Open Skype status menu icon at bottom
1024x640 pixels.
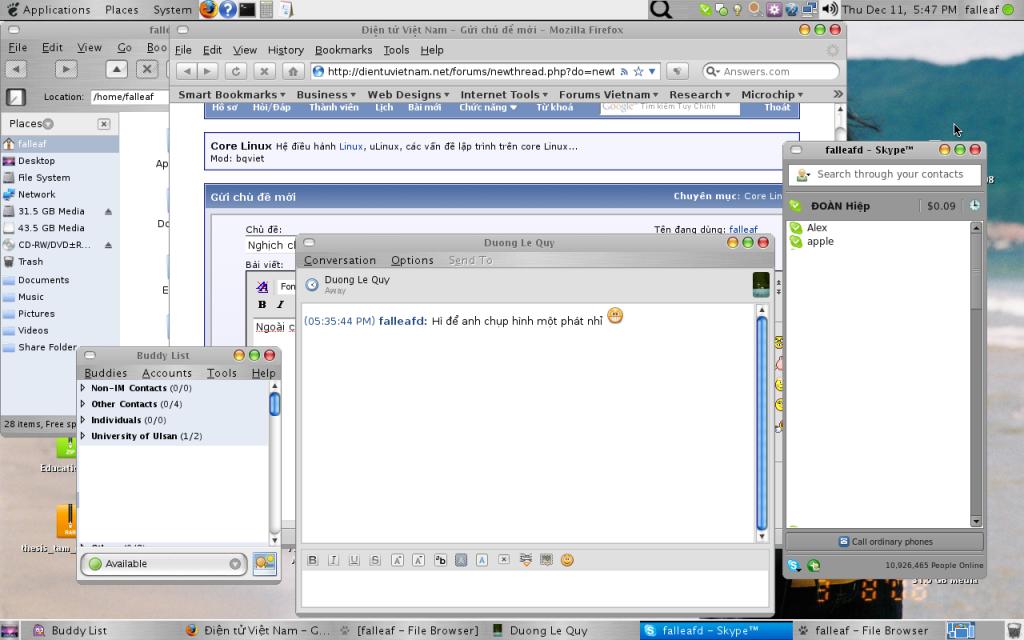point(793,566)
